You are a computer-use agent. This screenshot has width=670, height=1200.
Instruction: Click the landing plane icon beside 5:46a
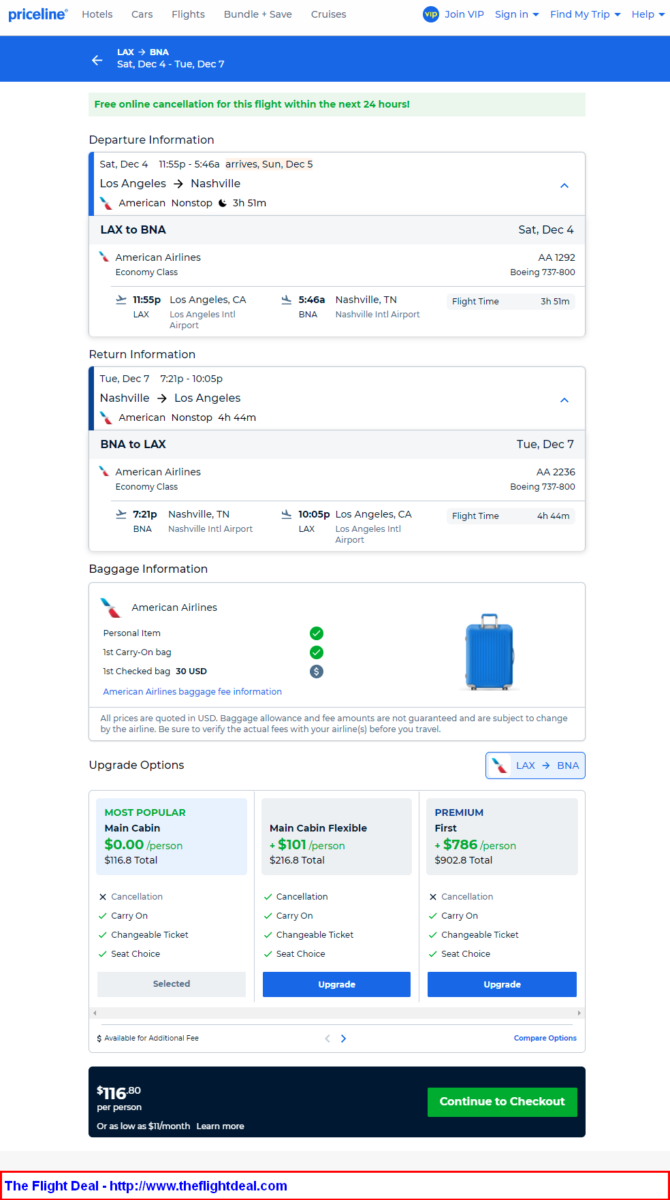(287, 299)
